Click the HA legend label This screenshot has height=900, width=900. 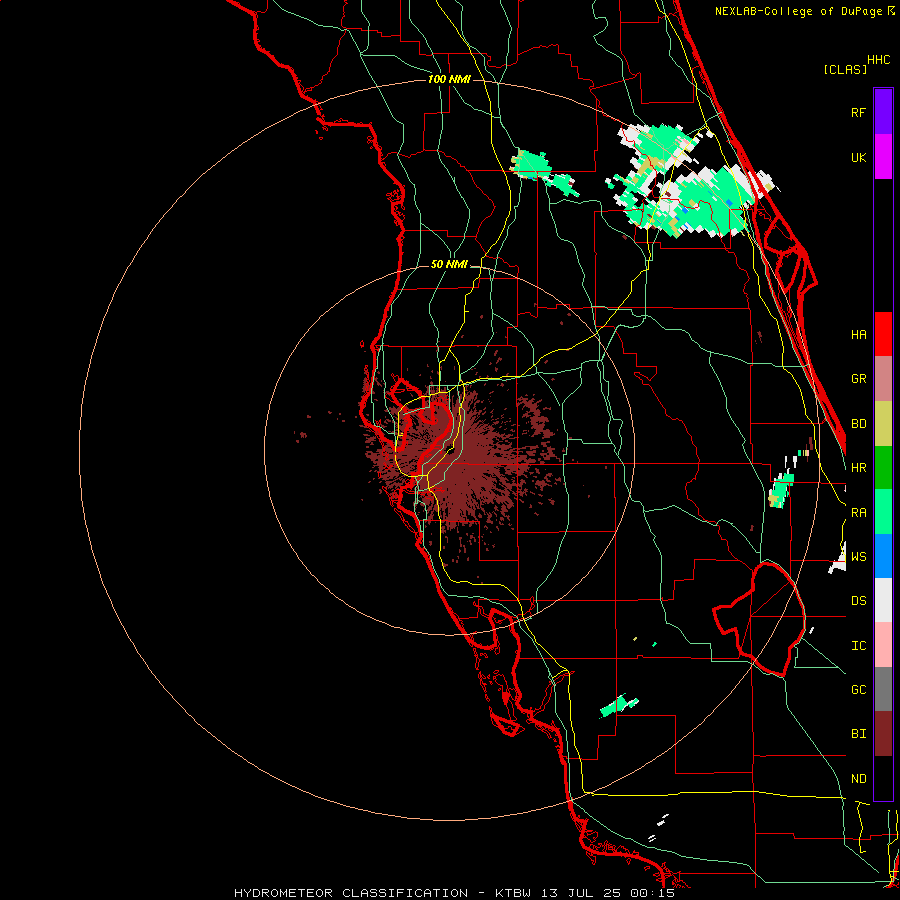858,334
